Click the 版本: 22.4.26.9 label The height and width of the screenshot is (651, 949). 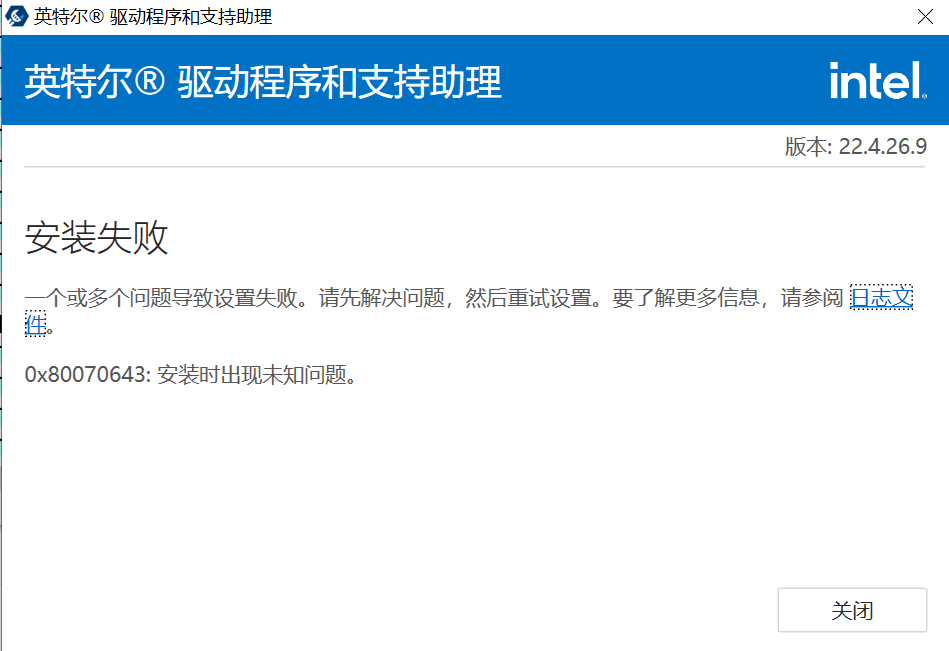click(855, 146)
